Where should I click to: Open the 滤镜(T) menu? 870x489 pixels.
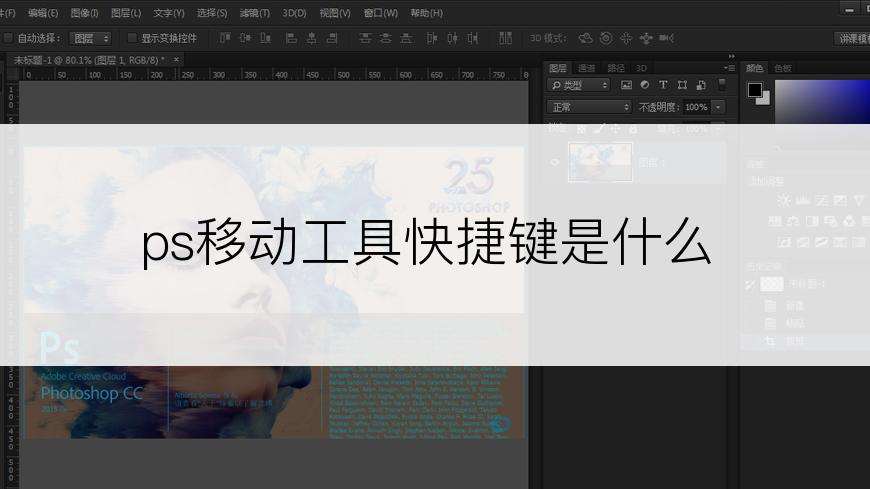[x=255, y=13]
